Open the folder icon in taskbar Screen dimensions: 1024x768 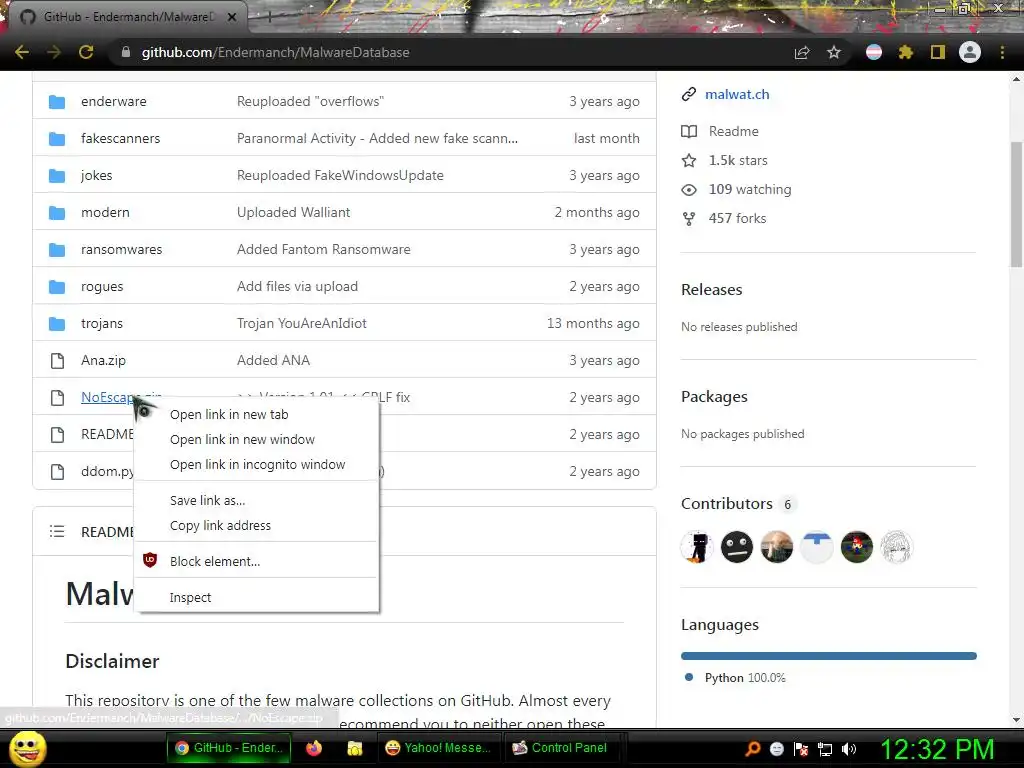point(355,748)
